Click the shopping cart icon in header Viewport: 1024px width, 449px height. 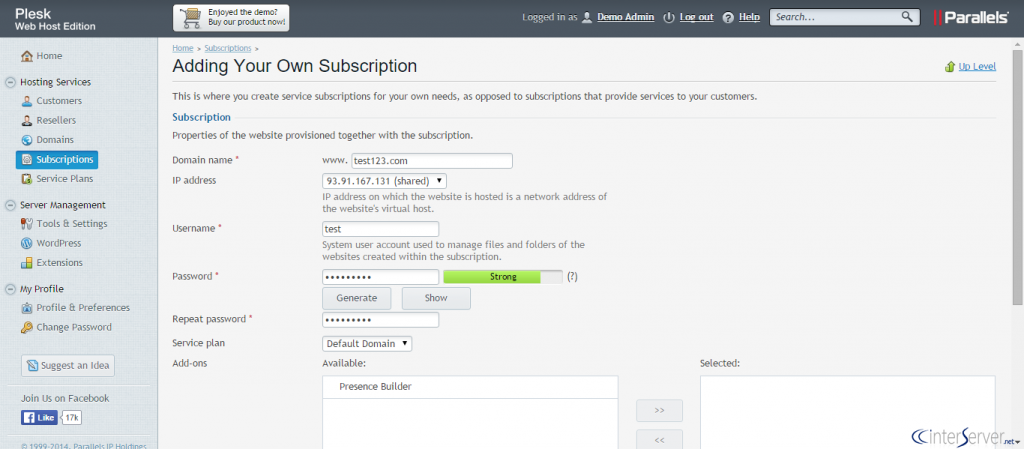pyautogui.click(x=191, y=18)
